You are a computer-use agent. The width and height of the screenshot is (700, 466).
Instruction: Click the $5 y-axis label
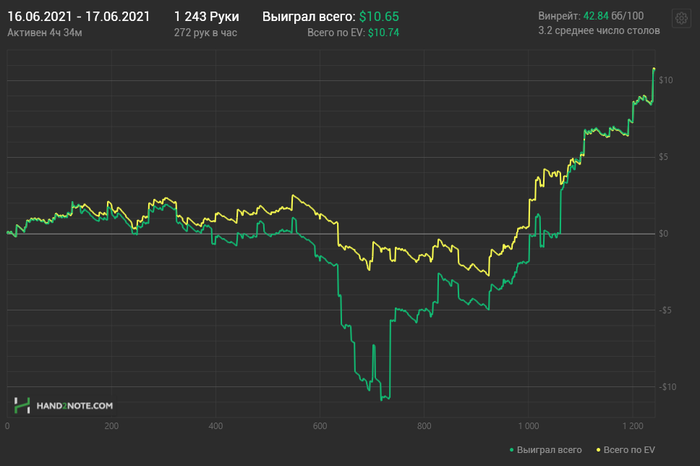click(x=663, y=157)
